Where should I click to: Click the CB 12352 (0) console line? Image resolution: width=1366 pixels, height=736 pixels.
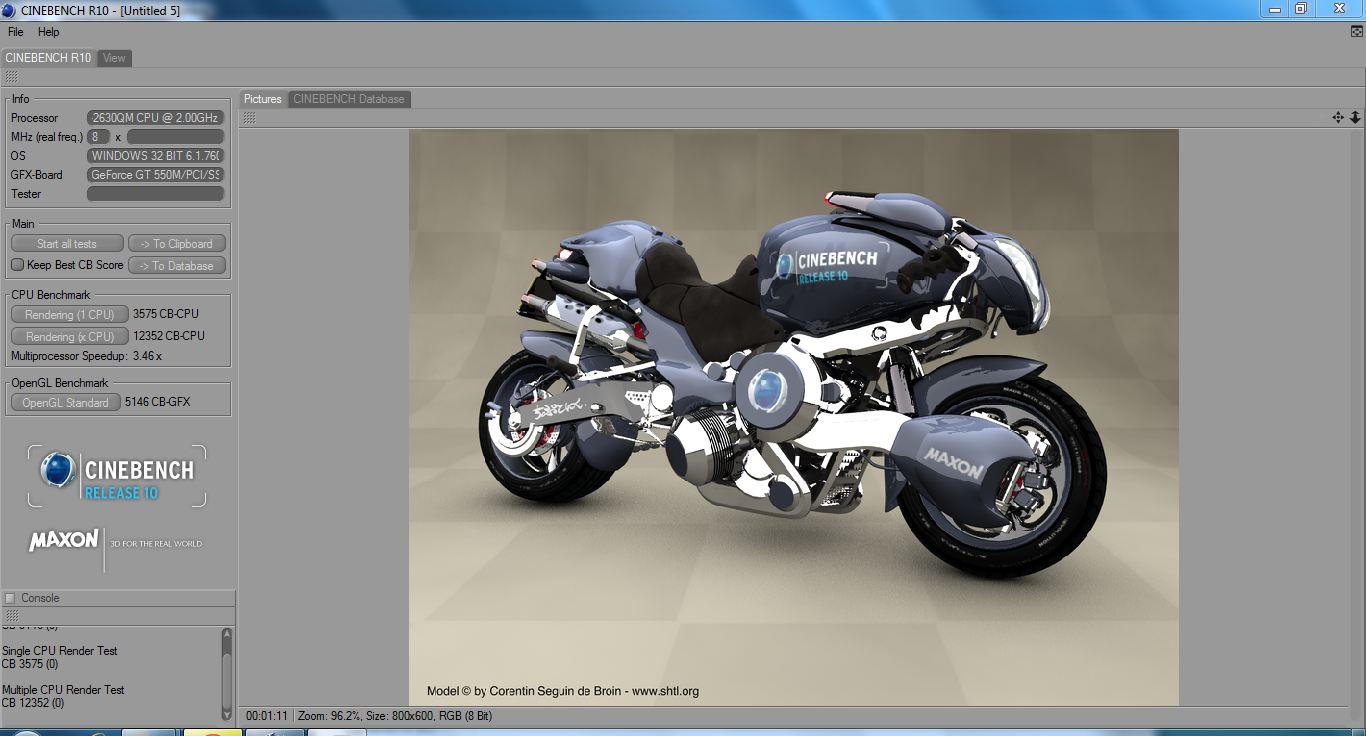pos(33,703)
